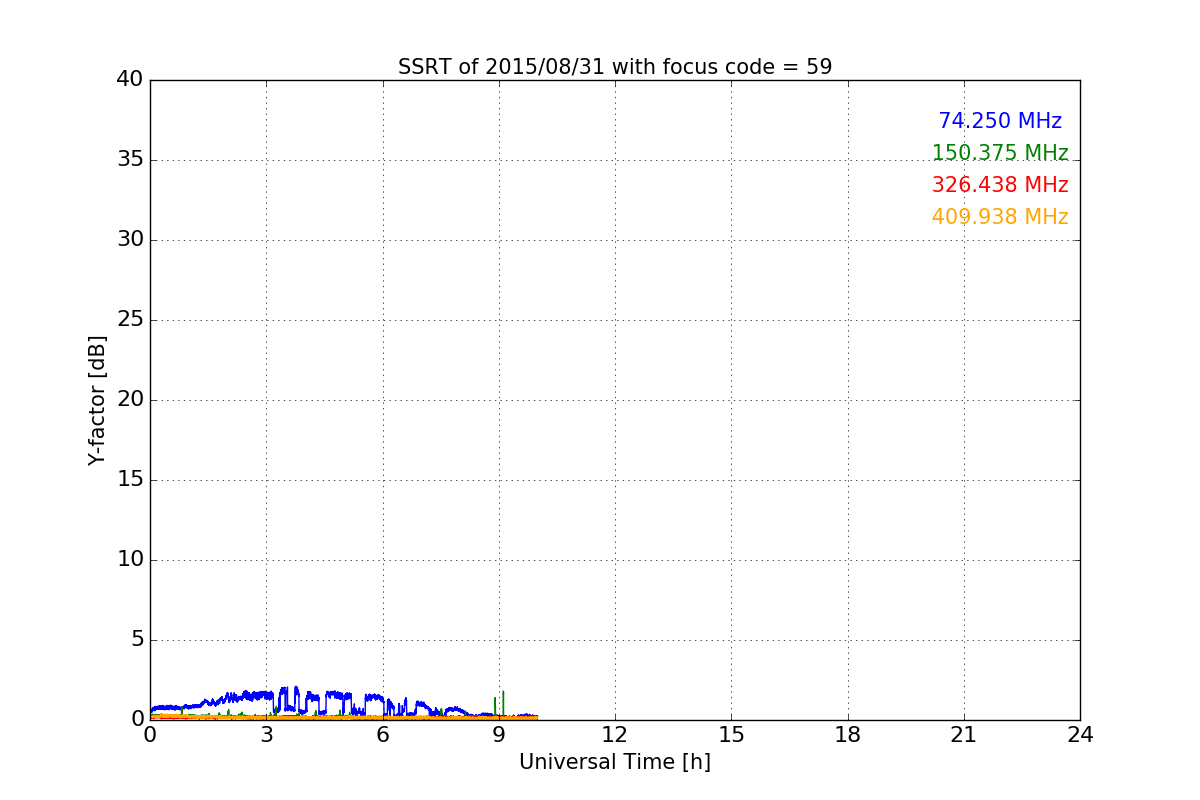Click the x-axis tick label '9'
The width and height of the screenshot is (1200, 800).
pos(499,735)
